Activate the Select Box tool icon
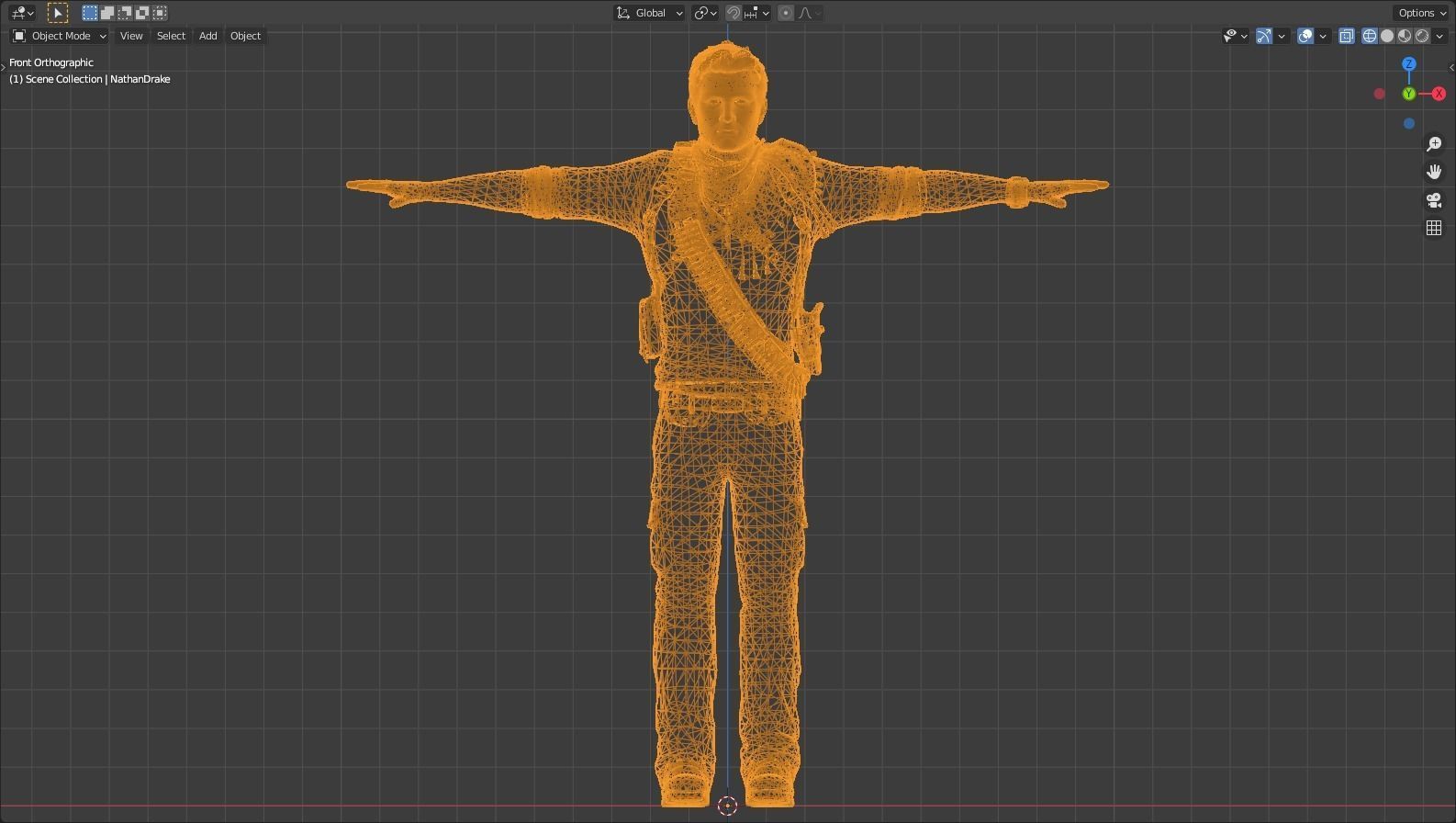Viewport: 1456px width, 823px height. point(58,13)
